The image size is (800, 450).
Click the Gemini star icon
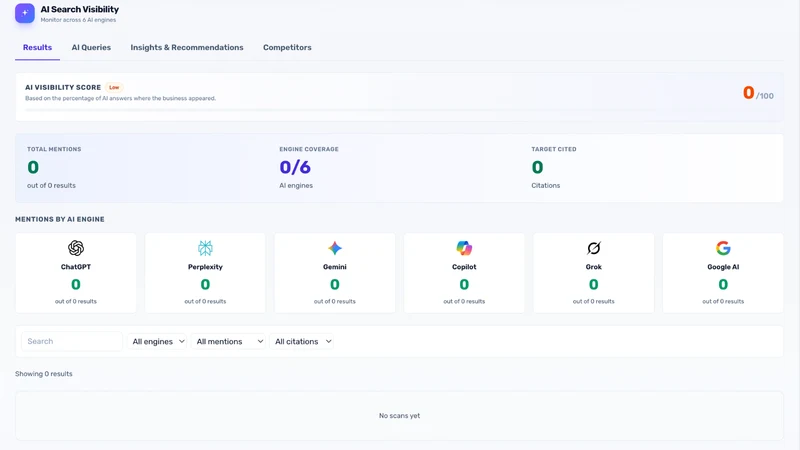(x=335, y=248)
